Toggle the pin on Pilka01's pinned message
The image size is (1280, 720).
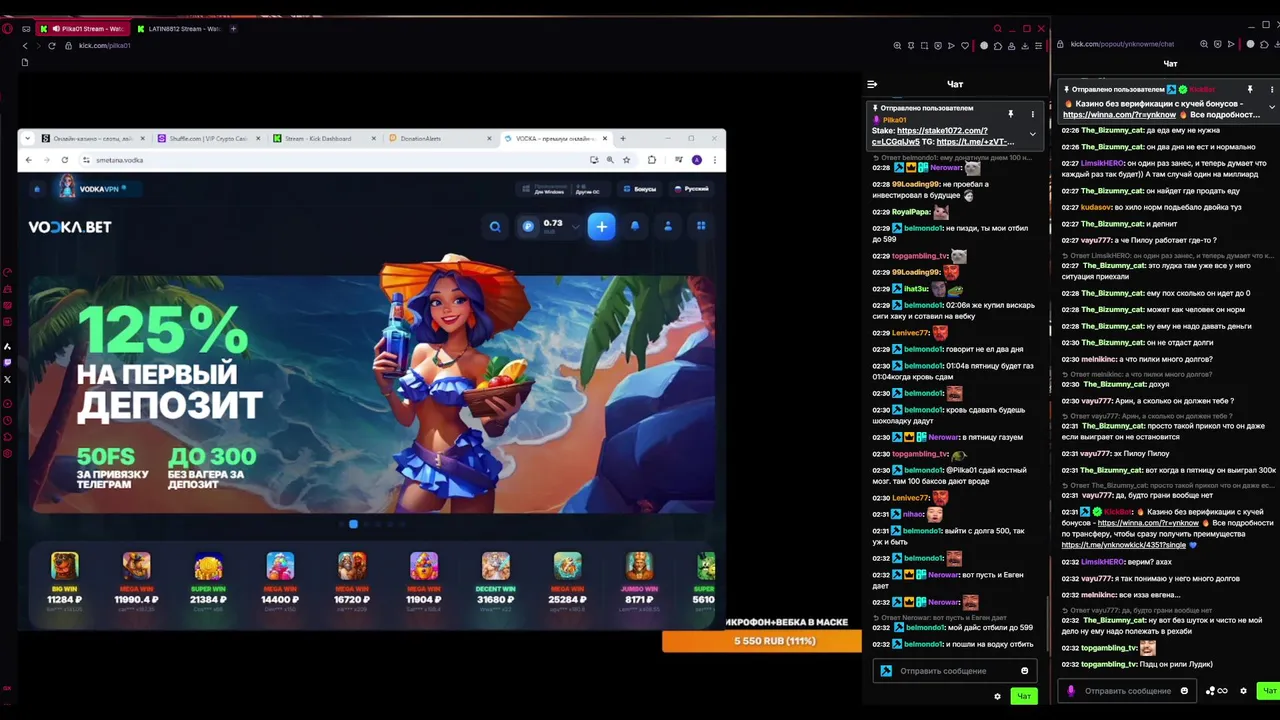pos(1010,114)
